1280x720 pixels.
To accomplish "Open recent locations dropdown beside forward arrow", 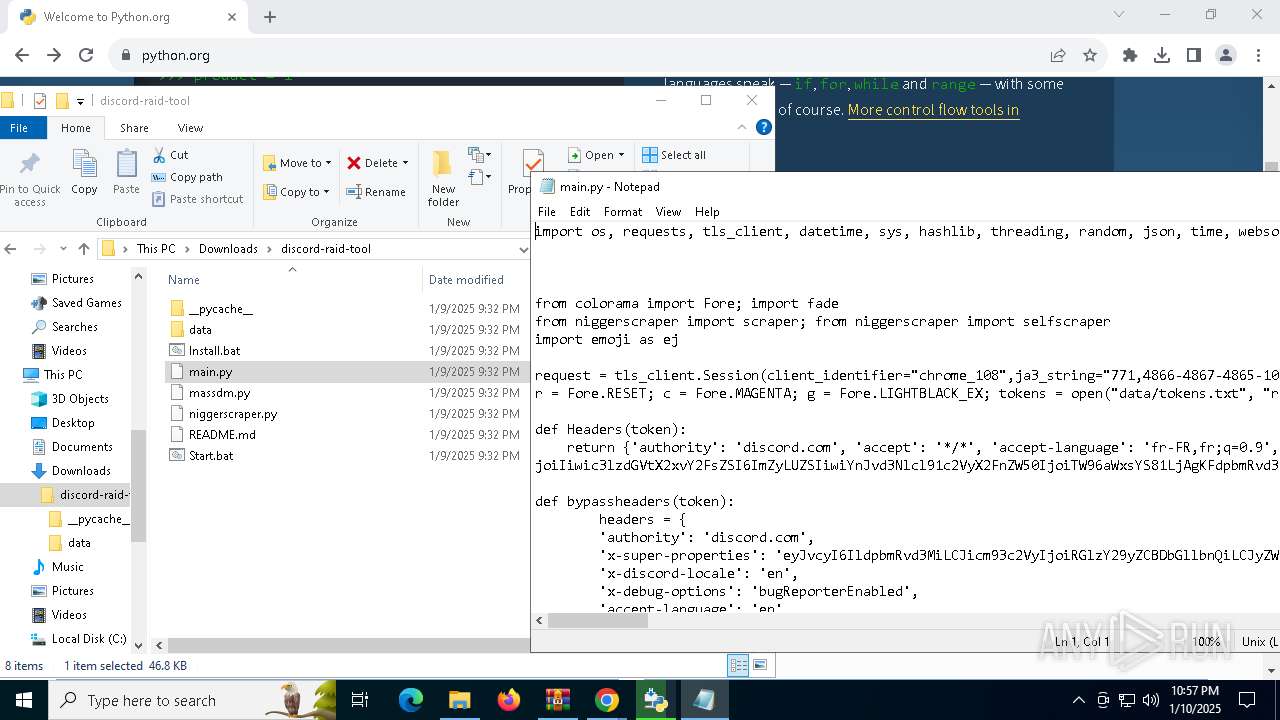I will coord(61,249).
